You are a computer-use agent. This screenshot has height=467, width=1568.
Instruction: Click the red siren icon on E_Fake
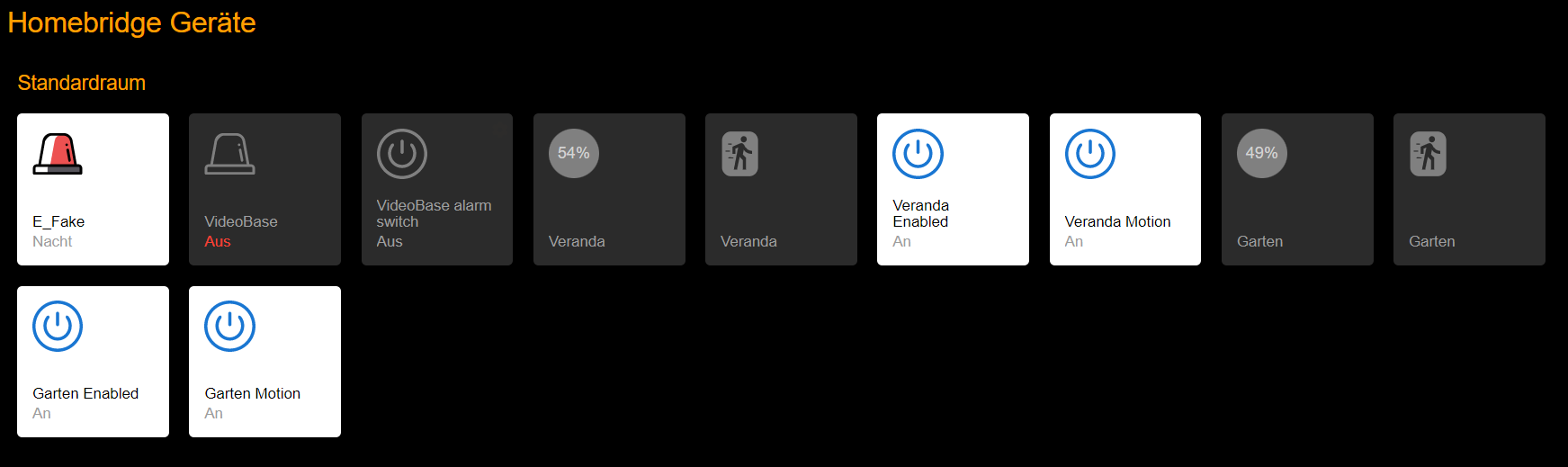(58, 153)
